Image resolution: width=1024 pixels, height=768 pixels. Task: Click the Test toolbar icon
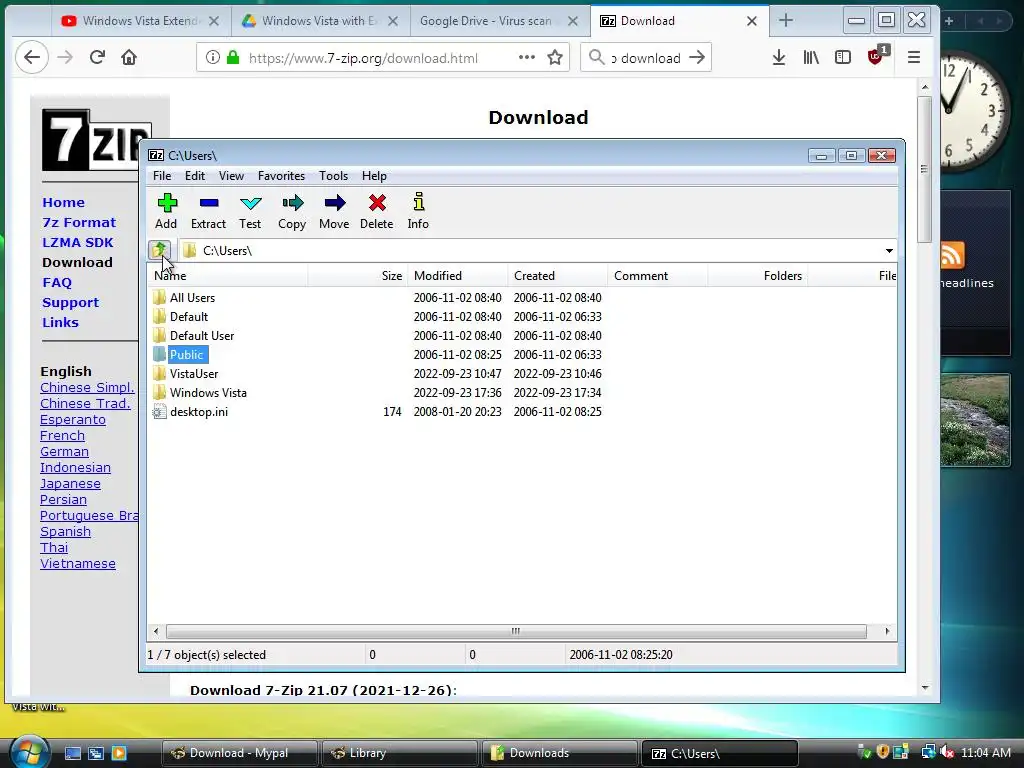pyautogui.click(x=250, y=212)
